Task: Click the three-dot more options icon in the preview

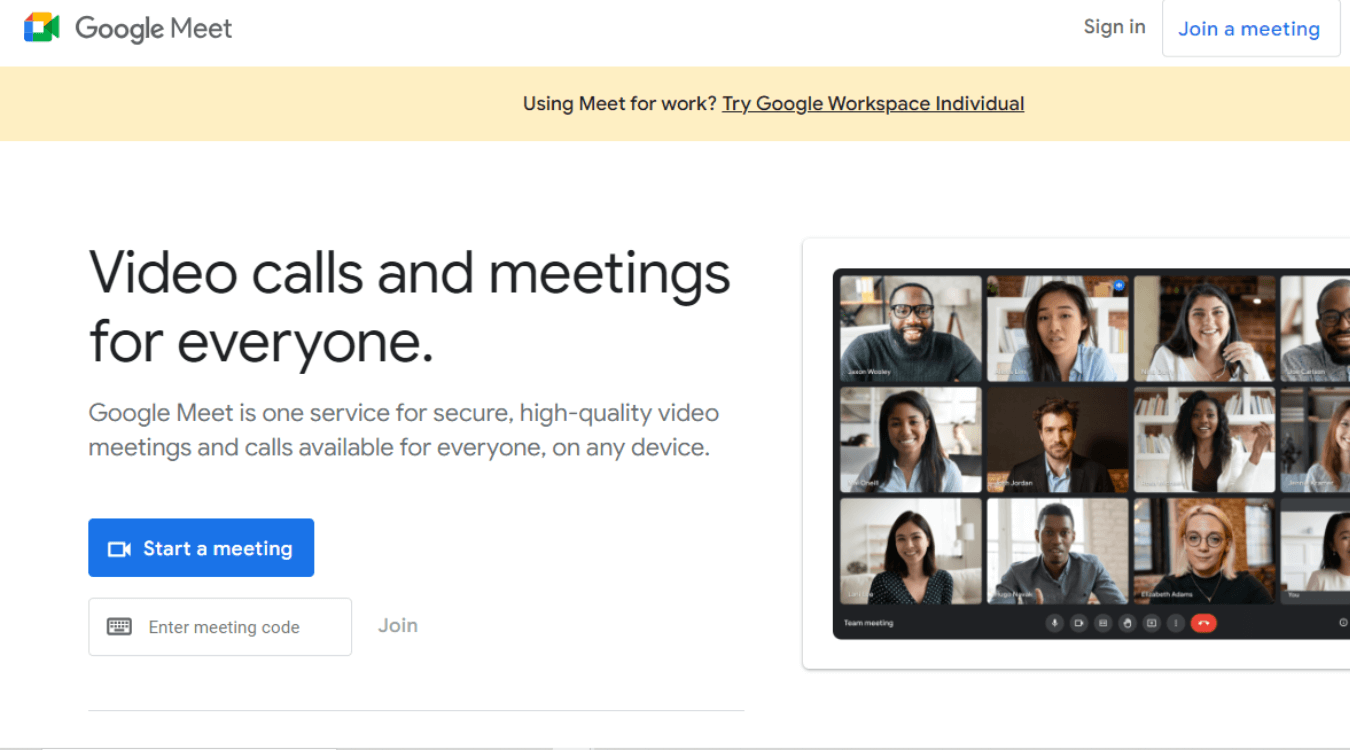Action: pyautogui.click(x=1176, y=623)
